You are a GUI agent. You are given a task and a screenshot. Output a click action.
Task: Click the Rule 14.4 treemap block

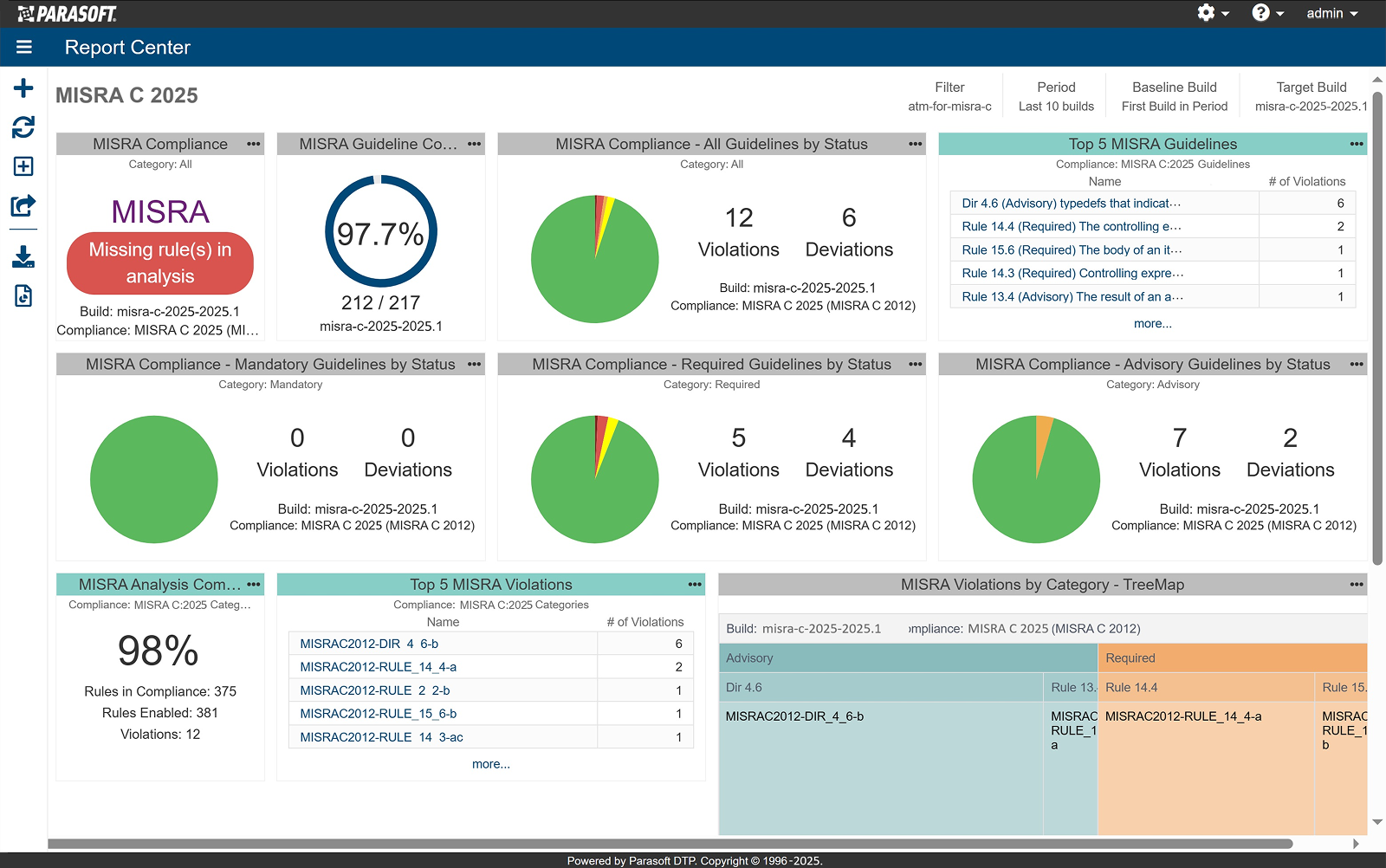click(x=1206, y=768)
